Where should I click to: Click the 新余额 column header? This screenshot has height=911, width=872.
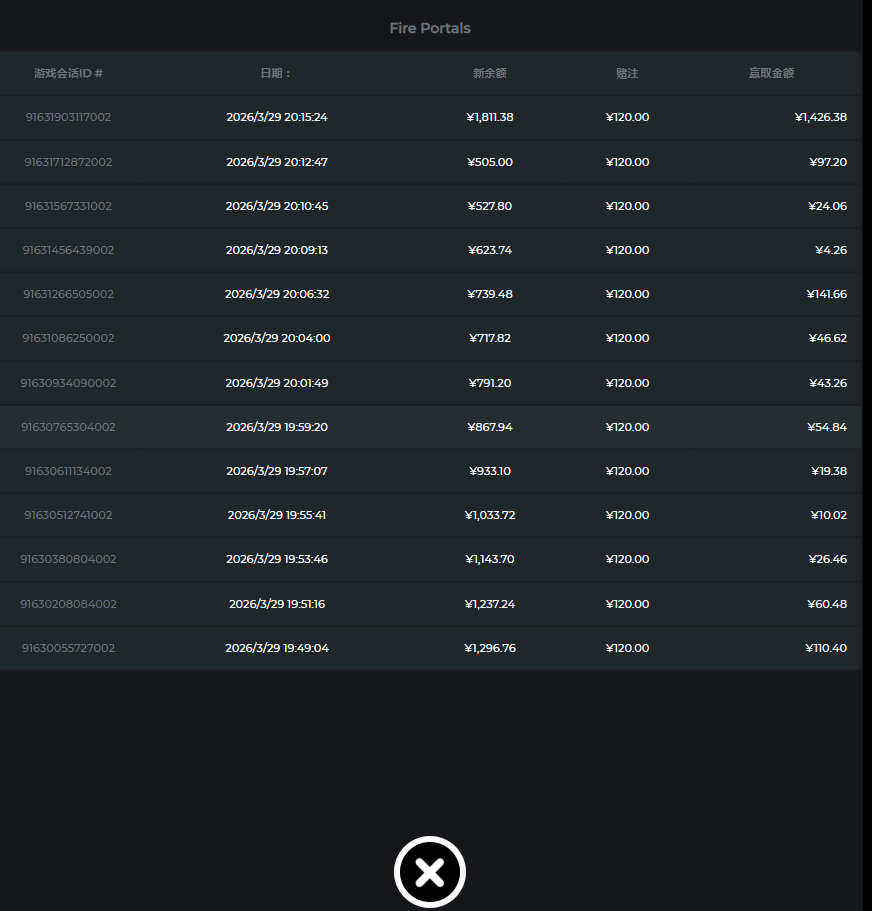pyautogui.click(x=489, y=73)
